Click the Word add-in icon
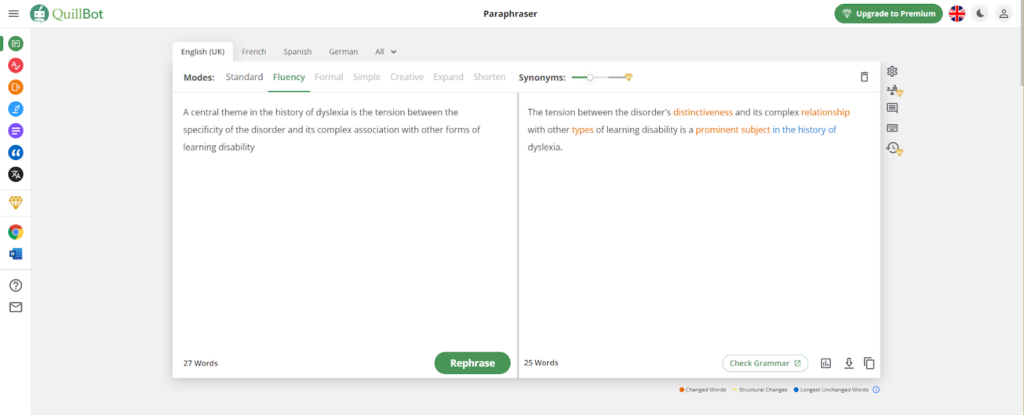The height and width of the screenshot is (415, 1024). (x=15, y=254)
